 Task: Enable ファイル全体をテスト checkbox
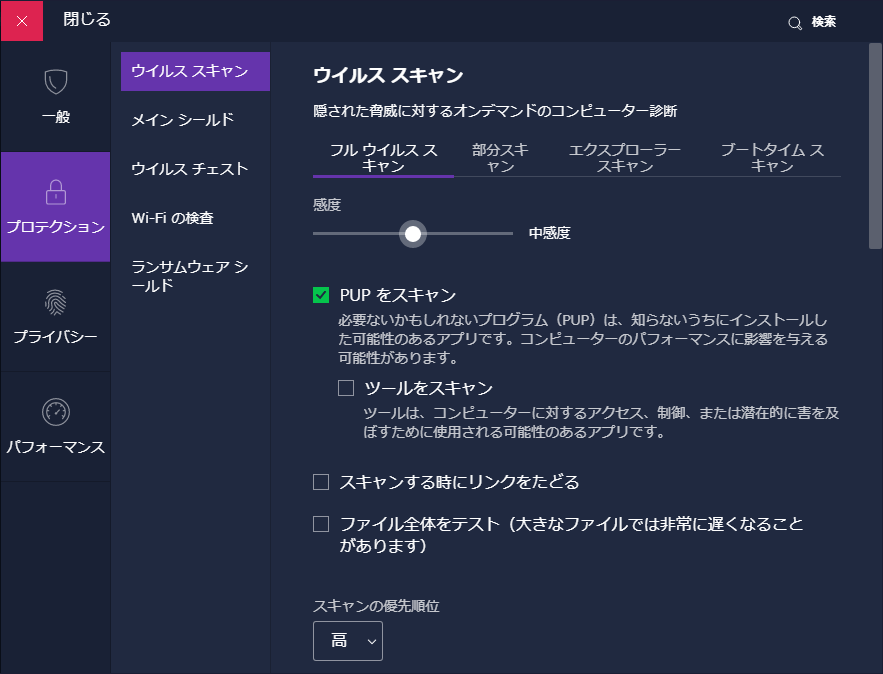pos(321,524)
